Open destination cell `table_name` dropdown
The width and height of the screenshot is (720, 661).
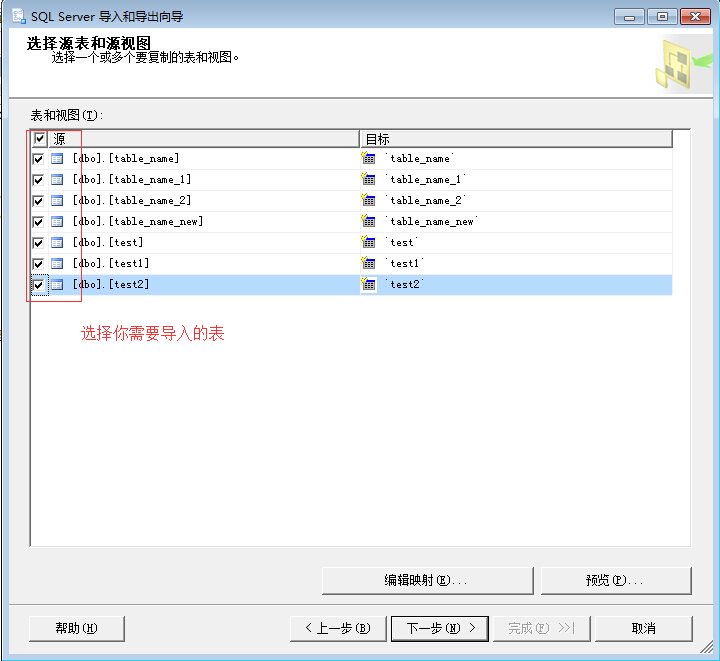point(516,158)
